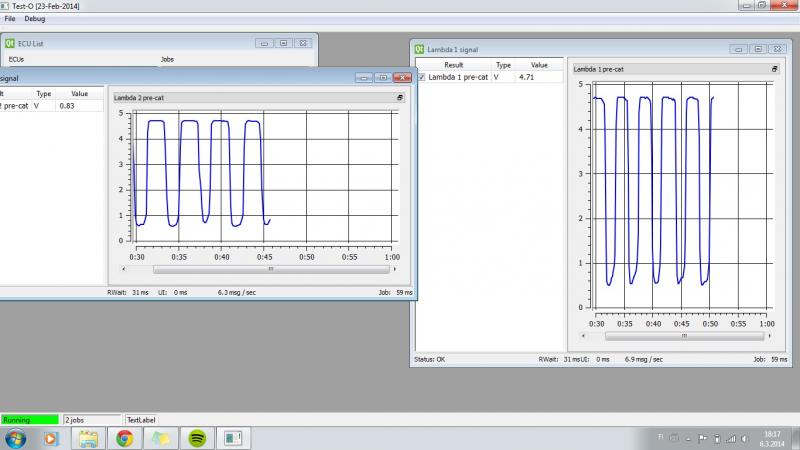
Task: Open the Debug menu
Action: pyautogui.click(x=34, y=19)
